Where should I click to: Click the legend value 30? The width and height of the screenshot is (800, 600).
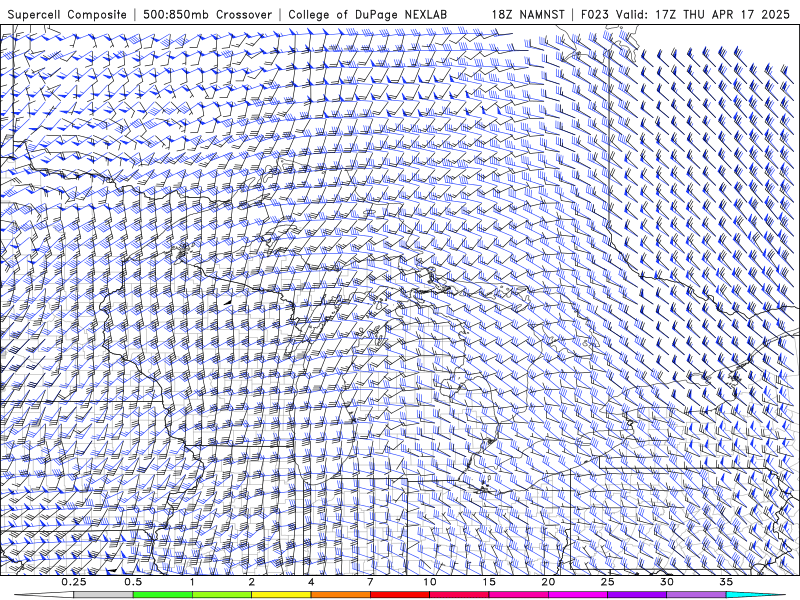pos(667,582)
